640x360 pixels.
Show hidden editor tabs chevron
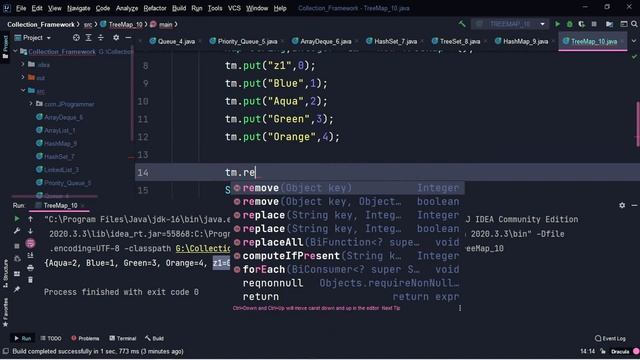[x=633, y=41]
